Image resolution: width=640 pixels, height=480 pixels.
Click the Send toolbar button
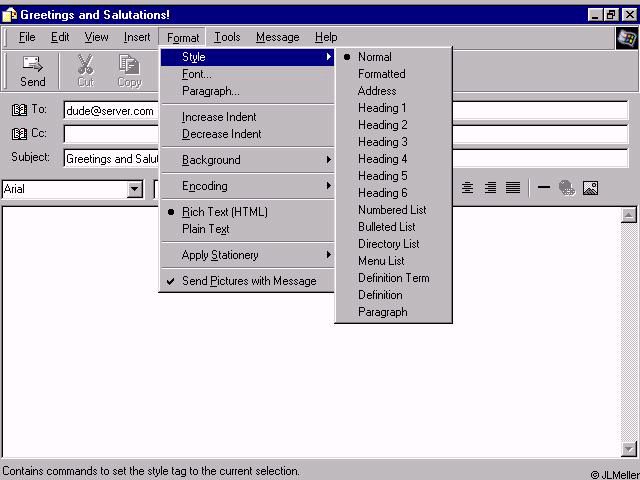(x=32, y=70)
